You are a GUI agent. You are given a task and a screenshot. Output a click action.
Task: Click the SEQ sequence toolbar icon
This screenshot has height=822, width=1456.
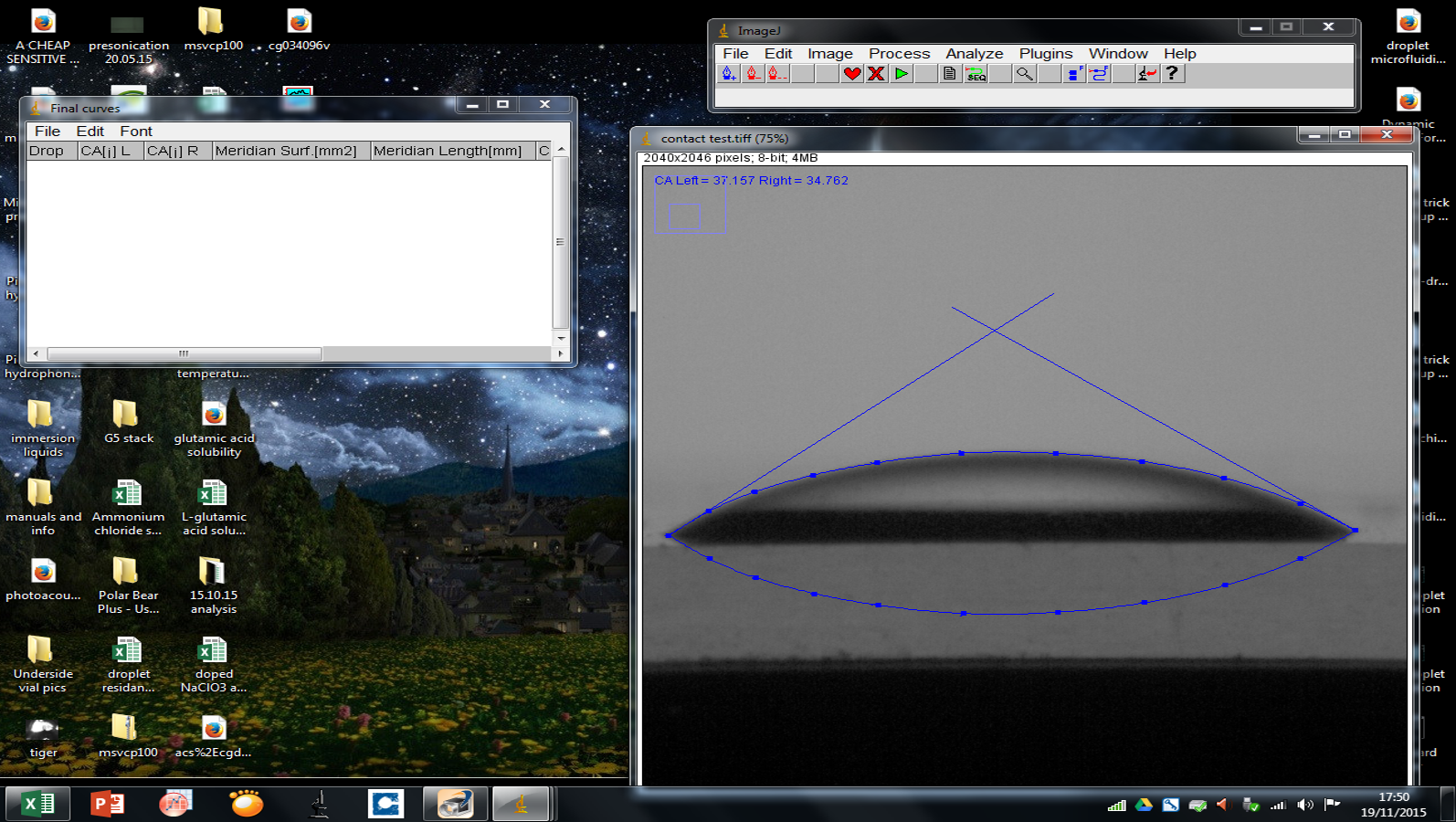point(976,74)
